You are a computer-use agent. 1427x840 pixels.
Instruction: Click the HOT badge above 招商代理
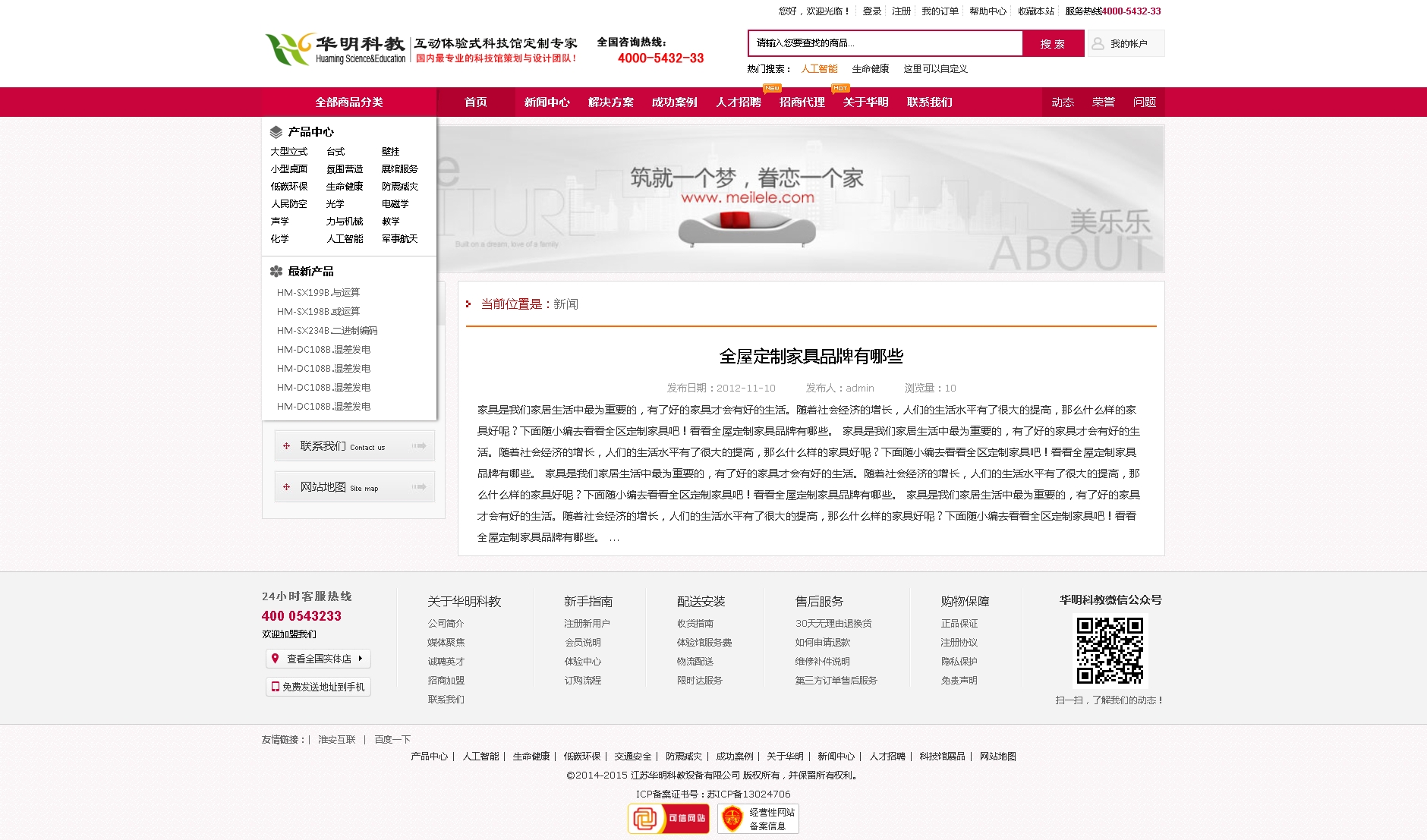[x=840, y=88]
